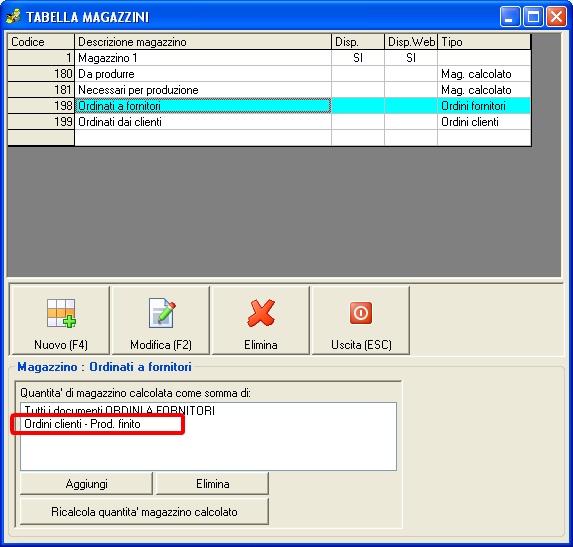The width and height of the screenshot is (573, 547).
Task: Maximize the Tabella Magazzini window
Action: click(x=533, y=17)
